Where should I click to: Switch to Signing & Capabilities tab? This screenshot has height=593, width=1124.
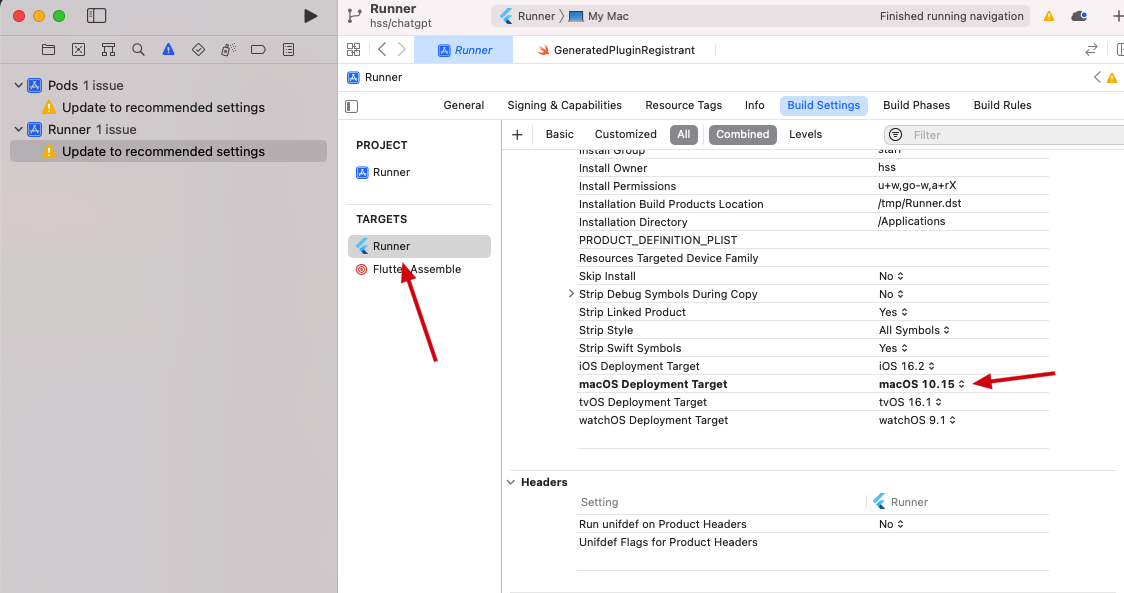coord(565,105)
